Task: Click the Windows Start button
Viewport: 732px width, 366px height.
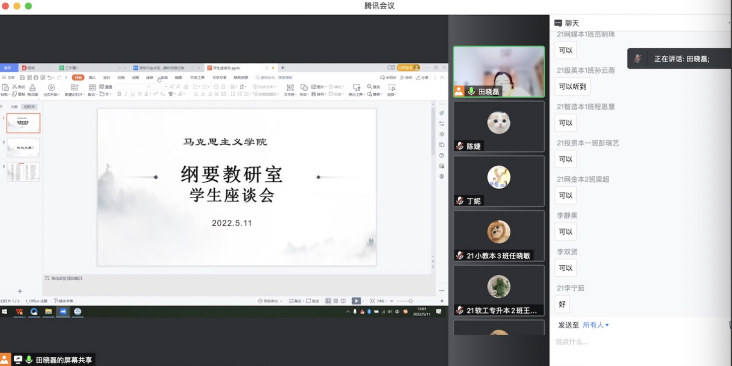Action: click(4, 311)
